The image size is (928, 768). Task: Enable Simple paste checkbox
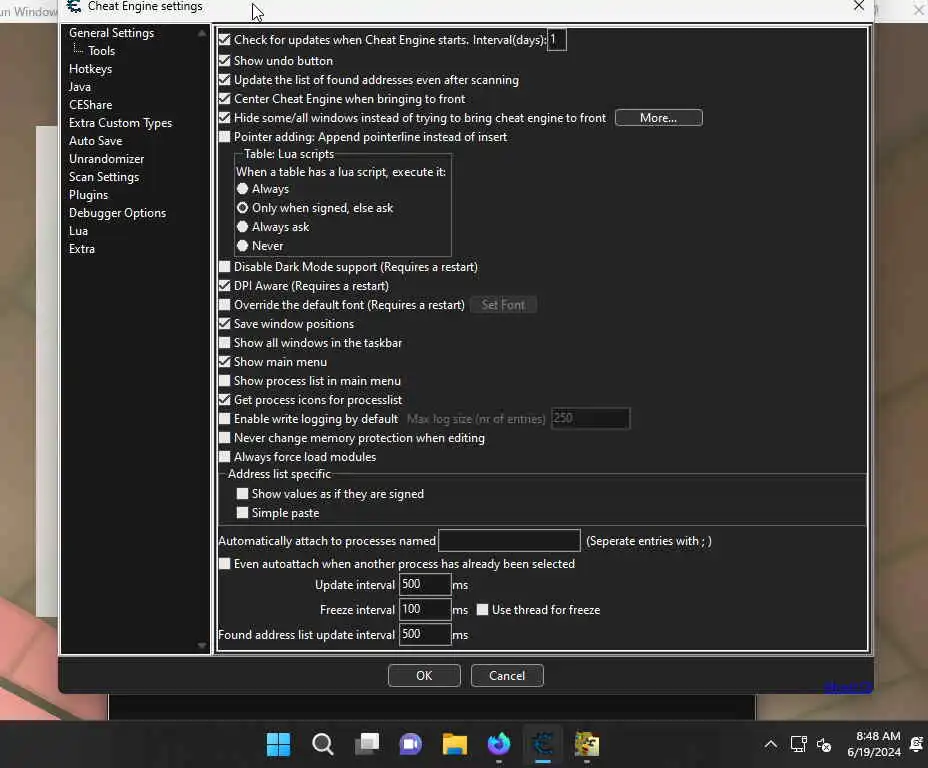(x=242, y=512)
